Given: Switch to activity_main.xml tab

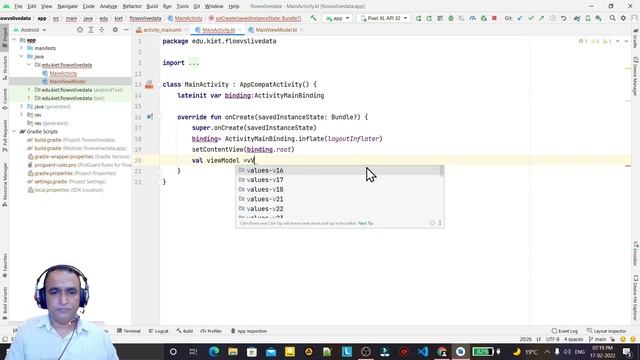Looking at the screenshot, I should coord(162,30).
